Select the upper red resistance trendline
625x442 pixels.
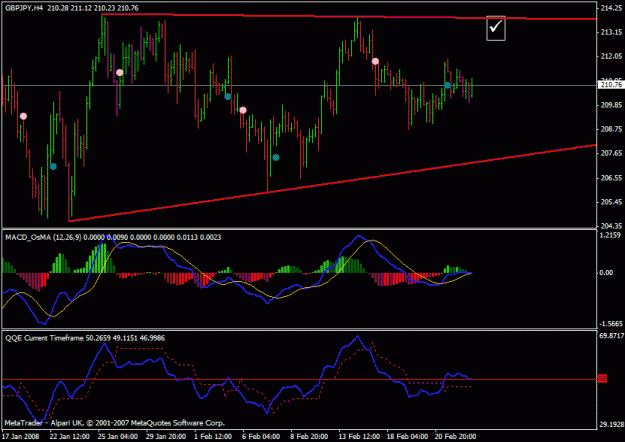pyautogui.click(x=349, y=16)
